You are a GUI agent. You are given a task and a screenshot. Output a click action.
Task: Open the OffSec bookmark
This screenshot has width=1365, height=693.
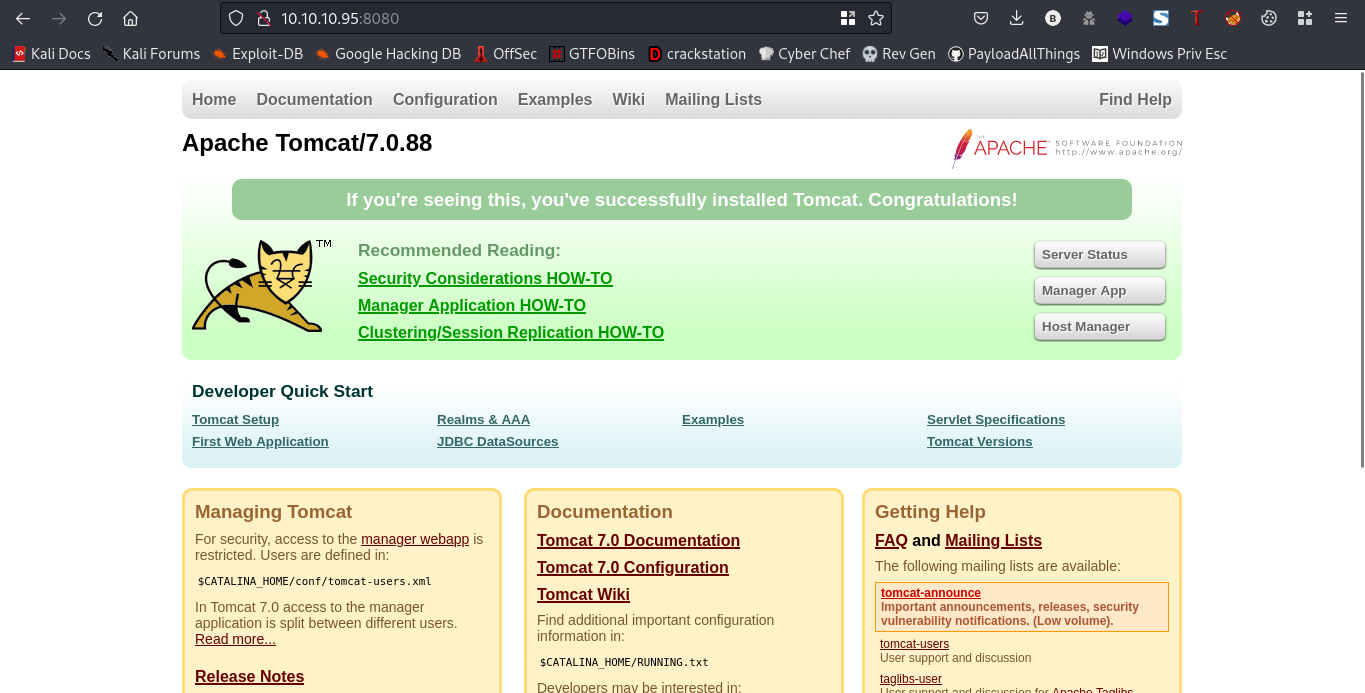coord(505,54)
